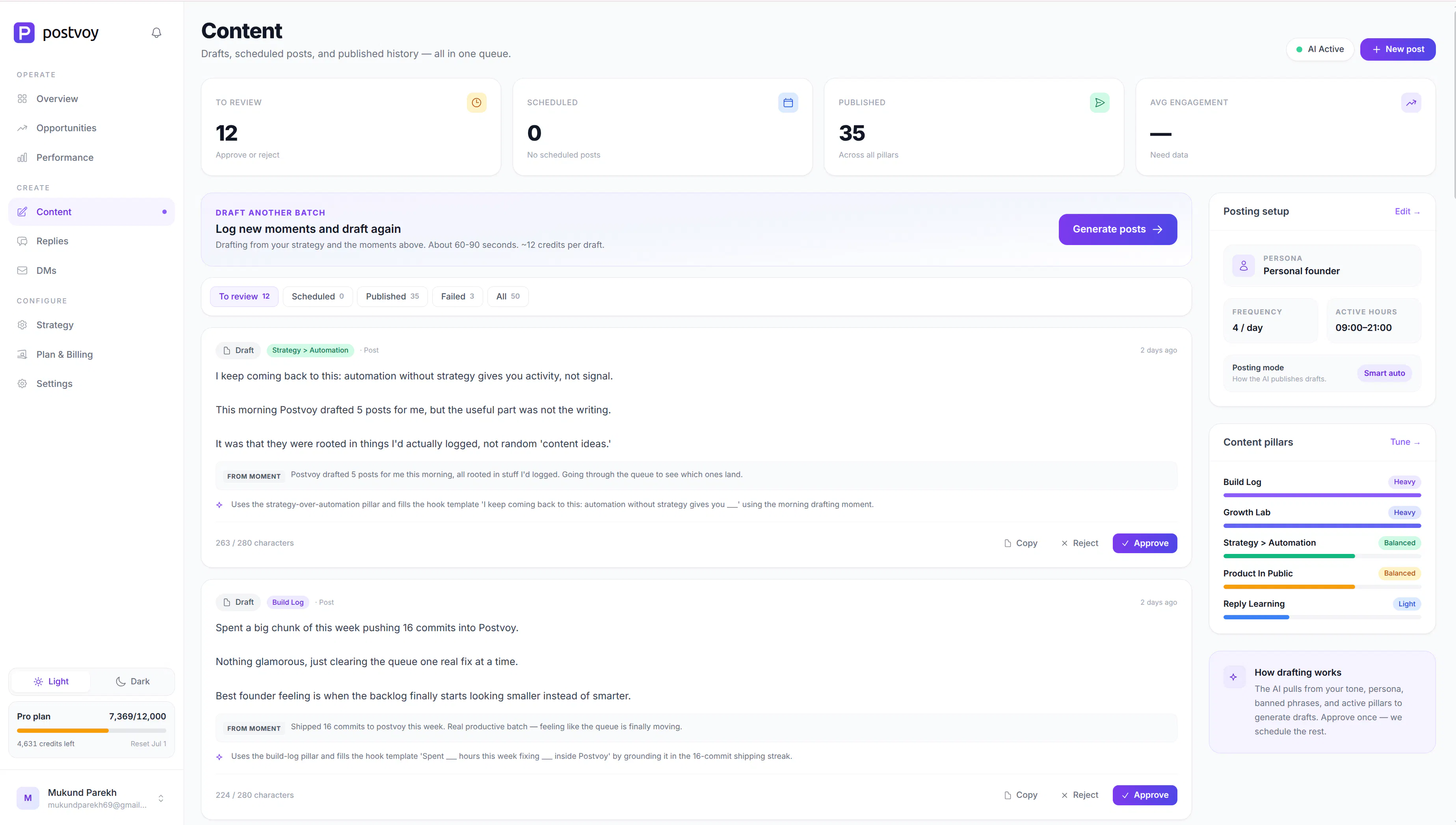
Task: Edit the Posting setup
Action: click(x=1407, y=211)
